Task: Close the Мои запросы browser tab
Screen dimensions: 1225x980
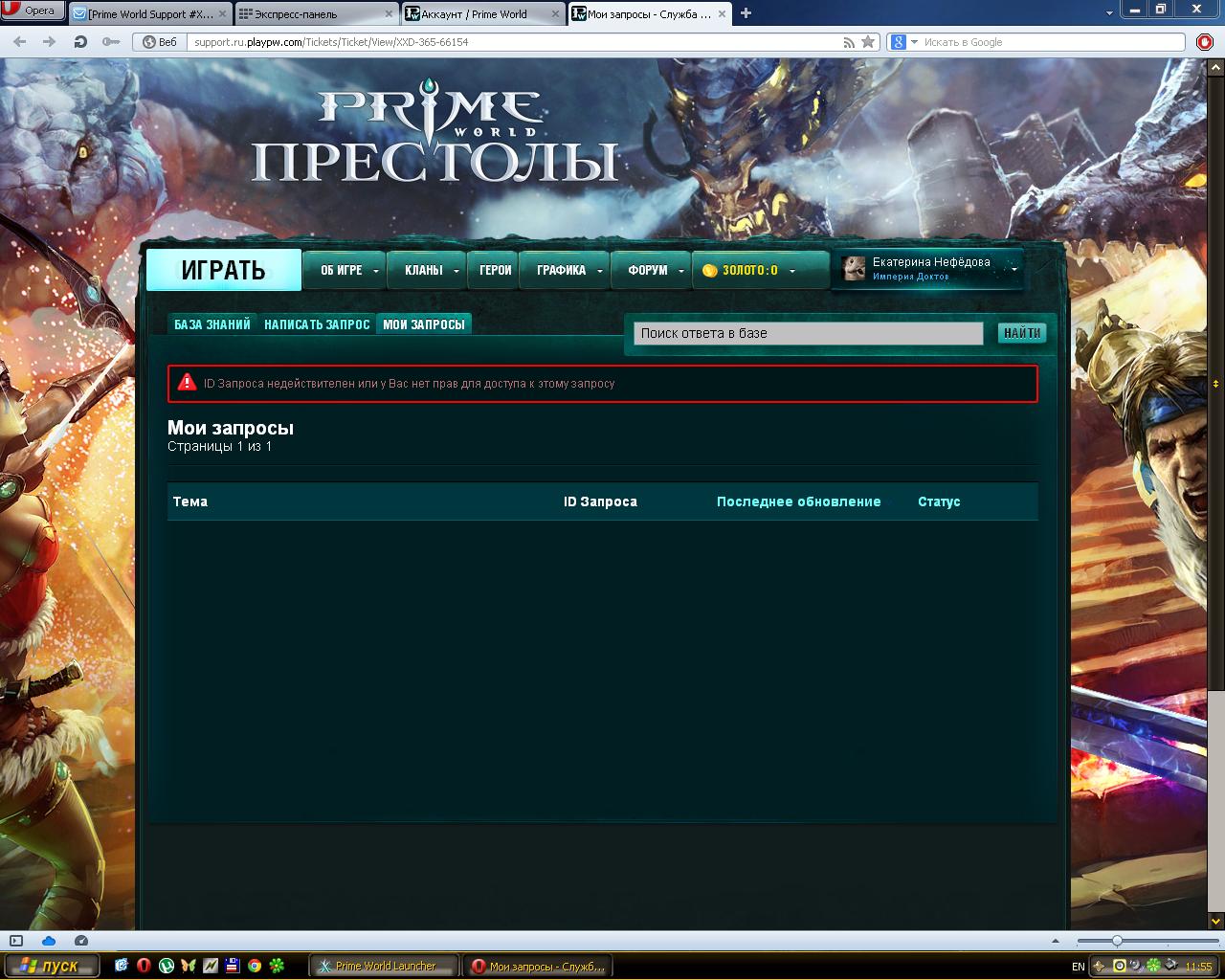Action: pyautogui.click(x=721, y=14)
